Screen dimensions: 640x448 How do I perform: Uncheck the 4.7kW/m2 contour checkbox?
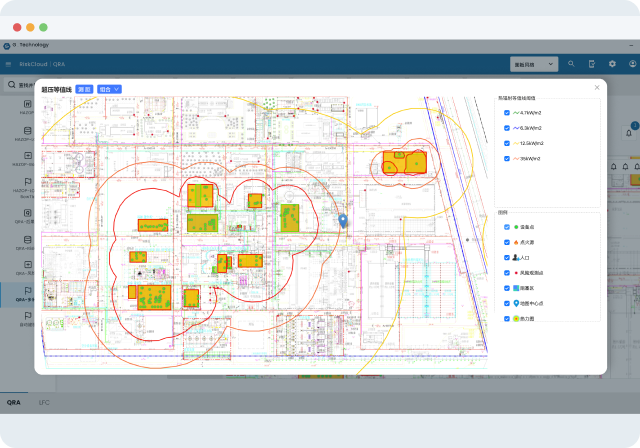pyautogui.click(x=507, y=113)
